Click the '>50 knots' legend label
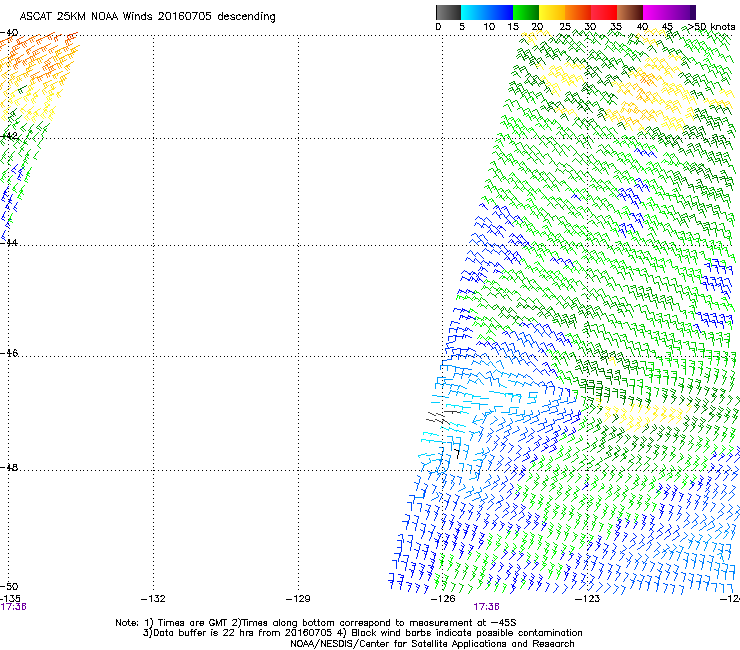Image resolution: width=740 pixels, height=650 pixels. tap(711, 27)
